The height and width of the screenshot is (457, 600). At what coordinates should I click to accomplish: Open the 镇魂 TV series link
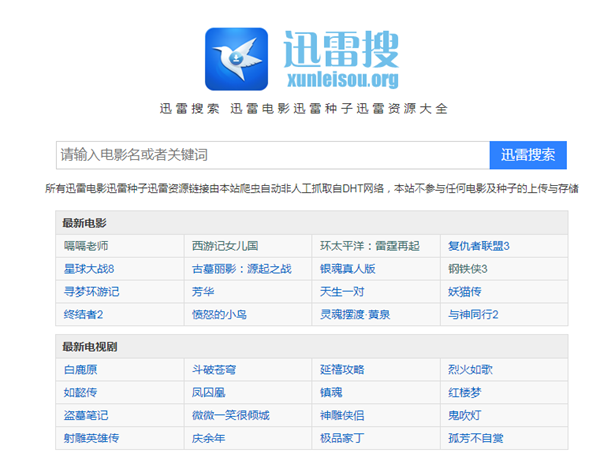[x=331, y=392]
